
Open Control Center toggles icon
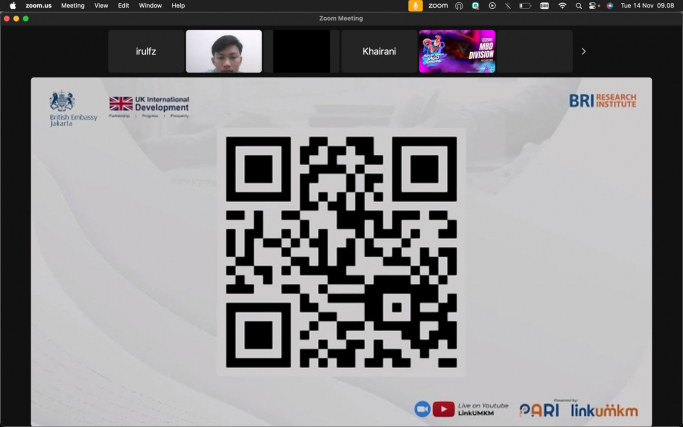coord(594,6)
